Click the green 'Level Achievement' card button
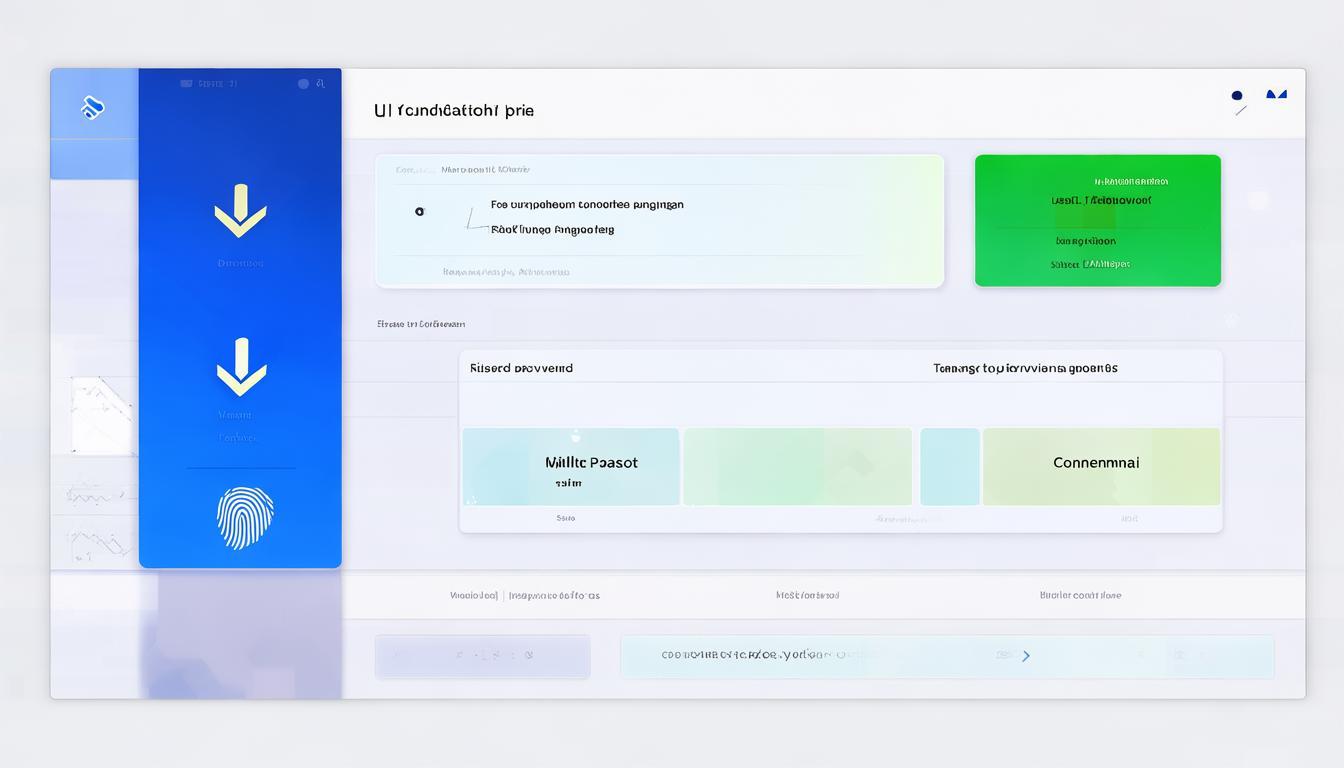 pos(1098,220)
